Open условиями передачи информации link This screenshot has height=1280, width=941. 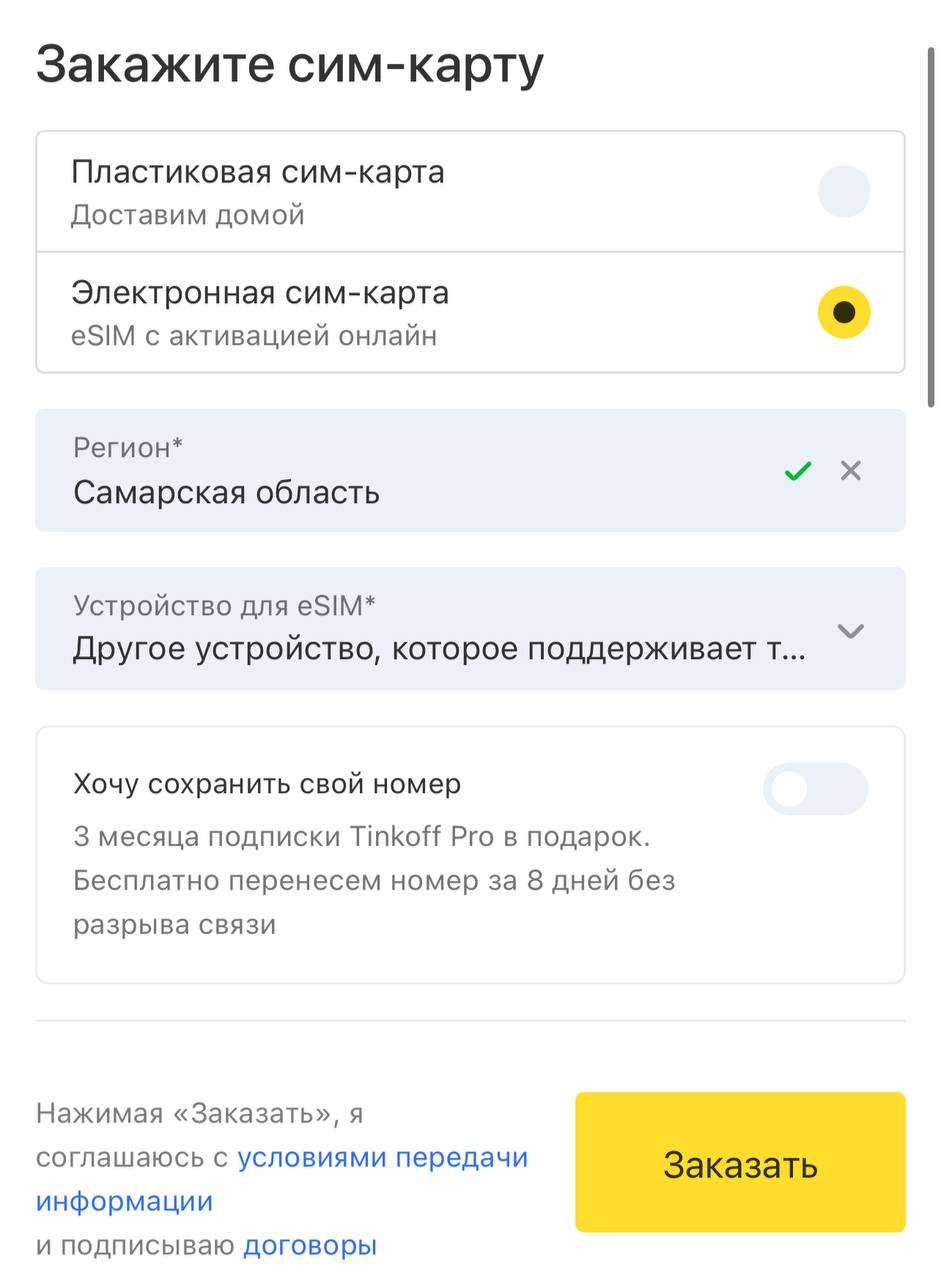click(x=383, y=1157)
